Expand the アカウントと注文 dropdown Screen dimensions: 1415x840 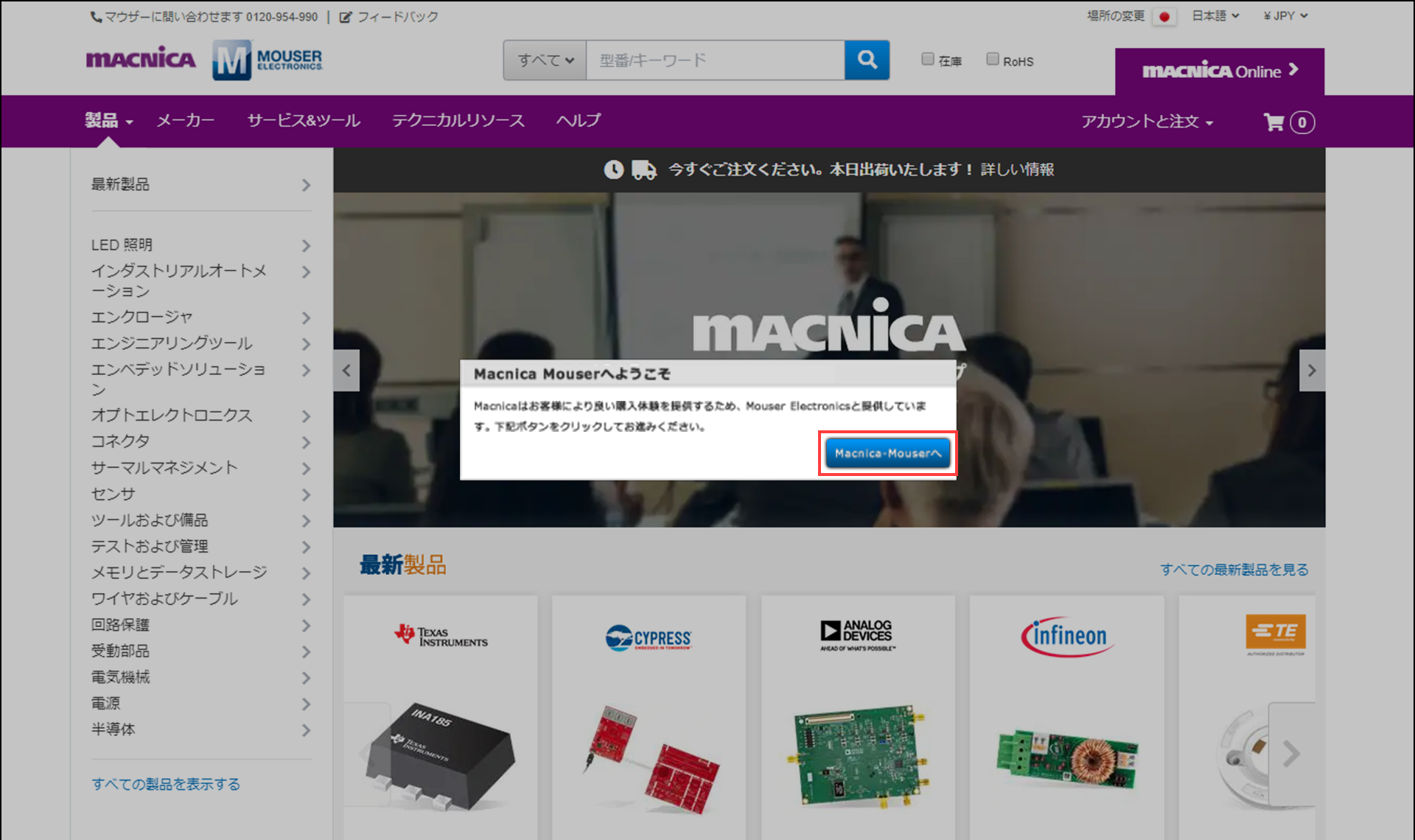point(1147,122)
